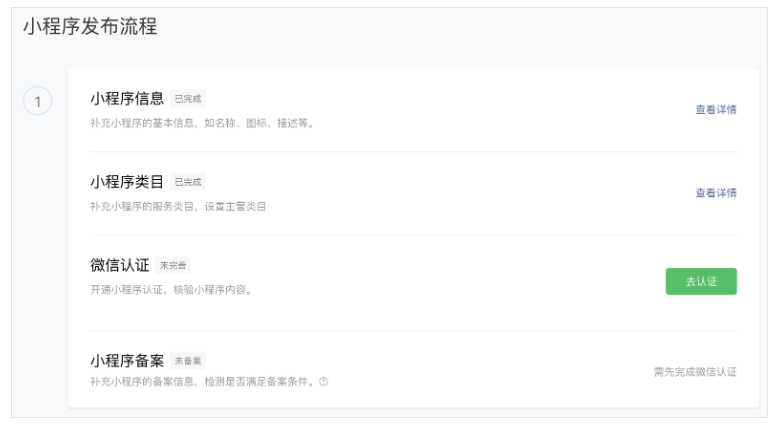This screenshot has height=436, width=782.
Task: Click the 小程序备案 heading
Action: [x=127, y=360]
